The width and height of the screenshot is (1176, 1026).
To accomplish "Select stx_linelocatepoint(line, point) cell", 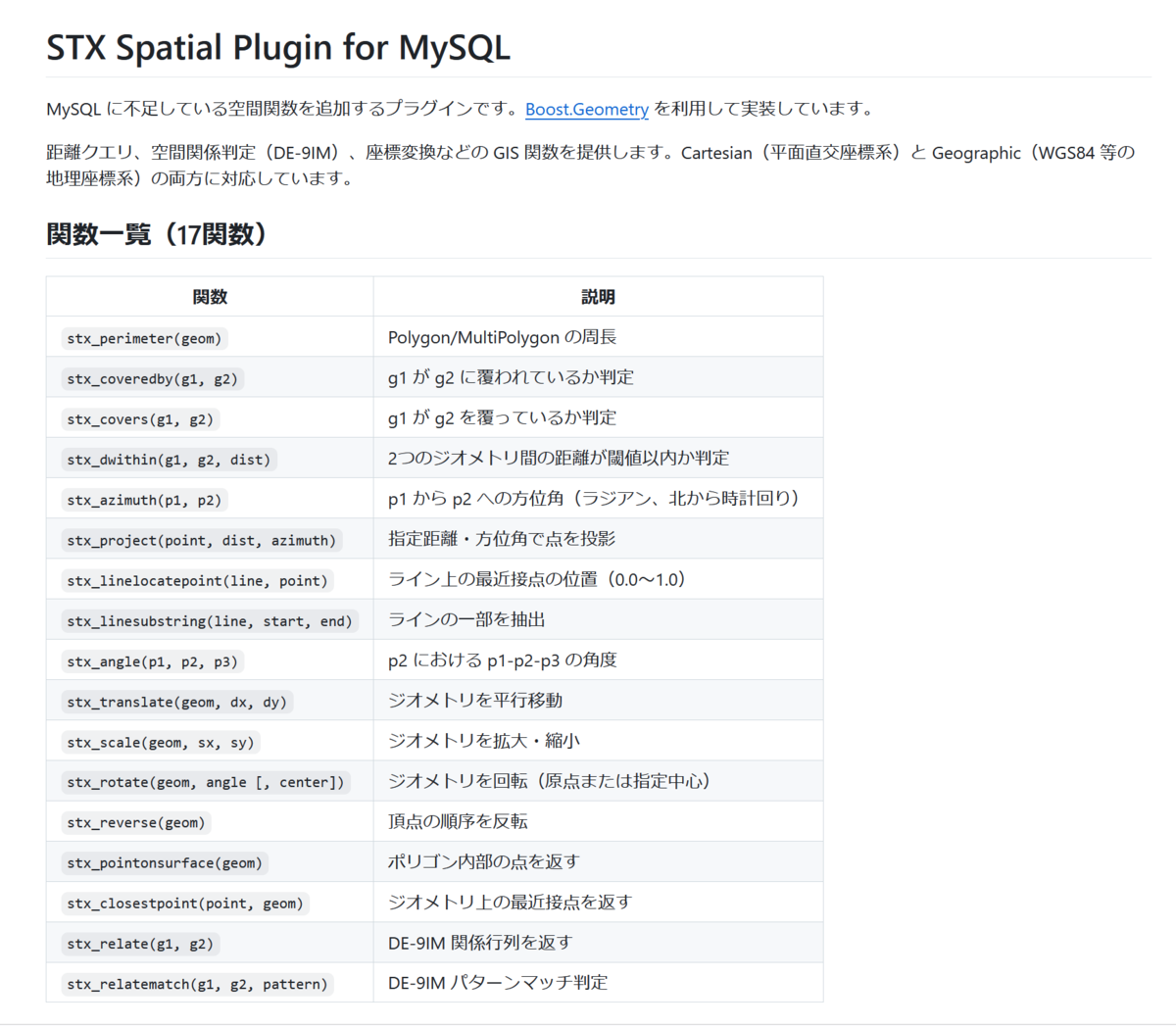I will pyautogui.click(x=198, y=580).
